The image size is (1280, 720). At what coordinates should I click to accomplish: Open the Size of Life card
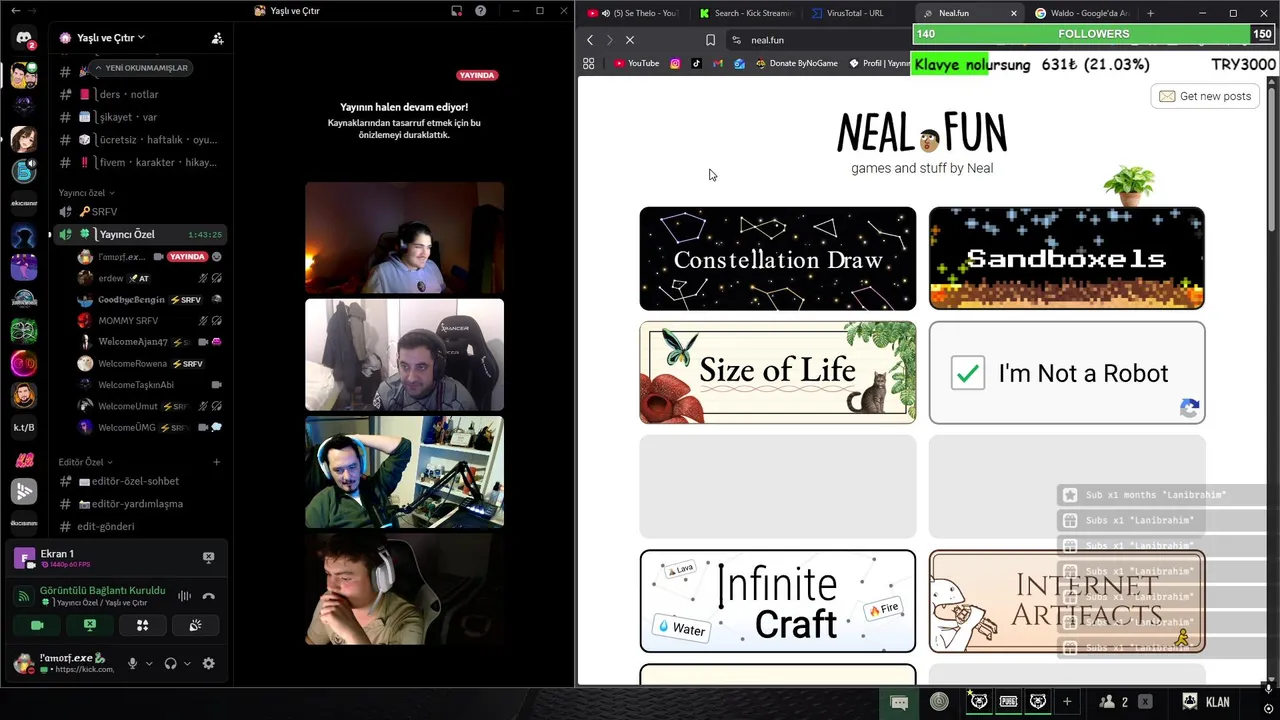pos(778,373)
